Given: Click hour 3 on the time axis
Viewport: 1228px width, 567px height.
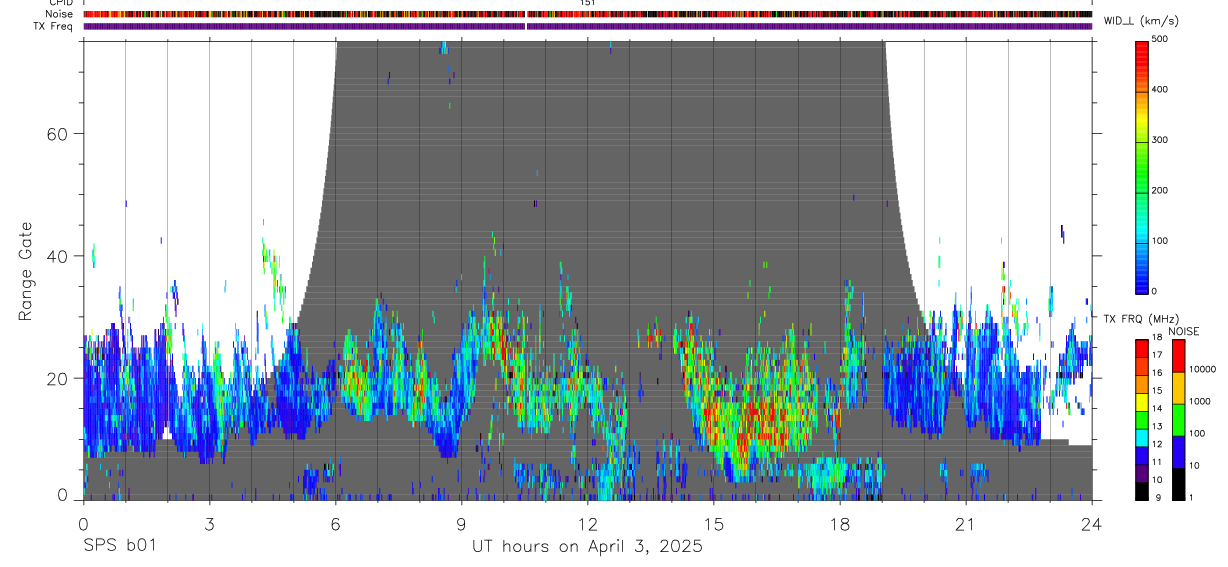Looking at the screenshot, I should pyautogui.click(x=208, y=523).
